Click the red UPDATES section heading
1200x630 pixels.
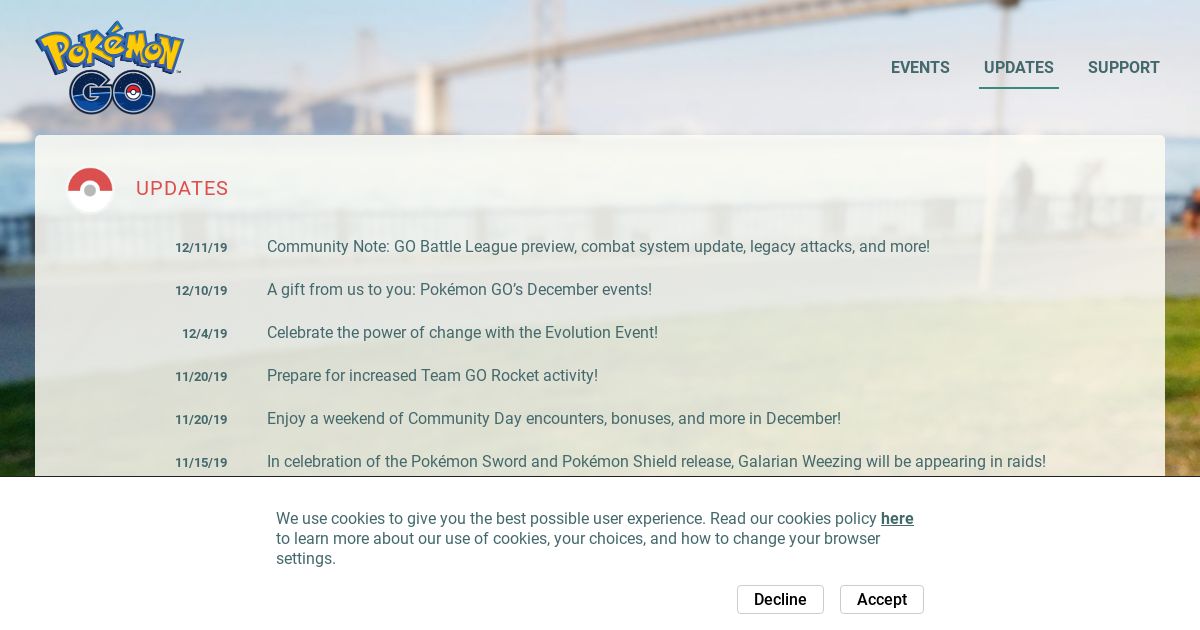[x=182, y=188]
